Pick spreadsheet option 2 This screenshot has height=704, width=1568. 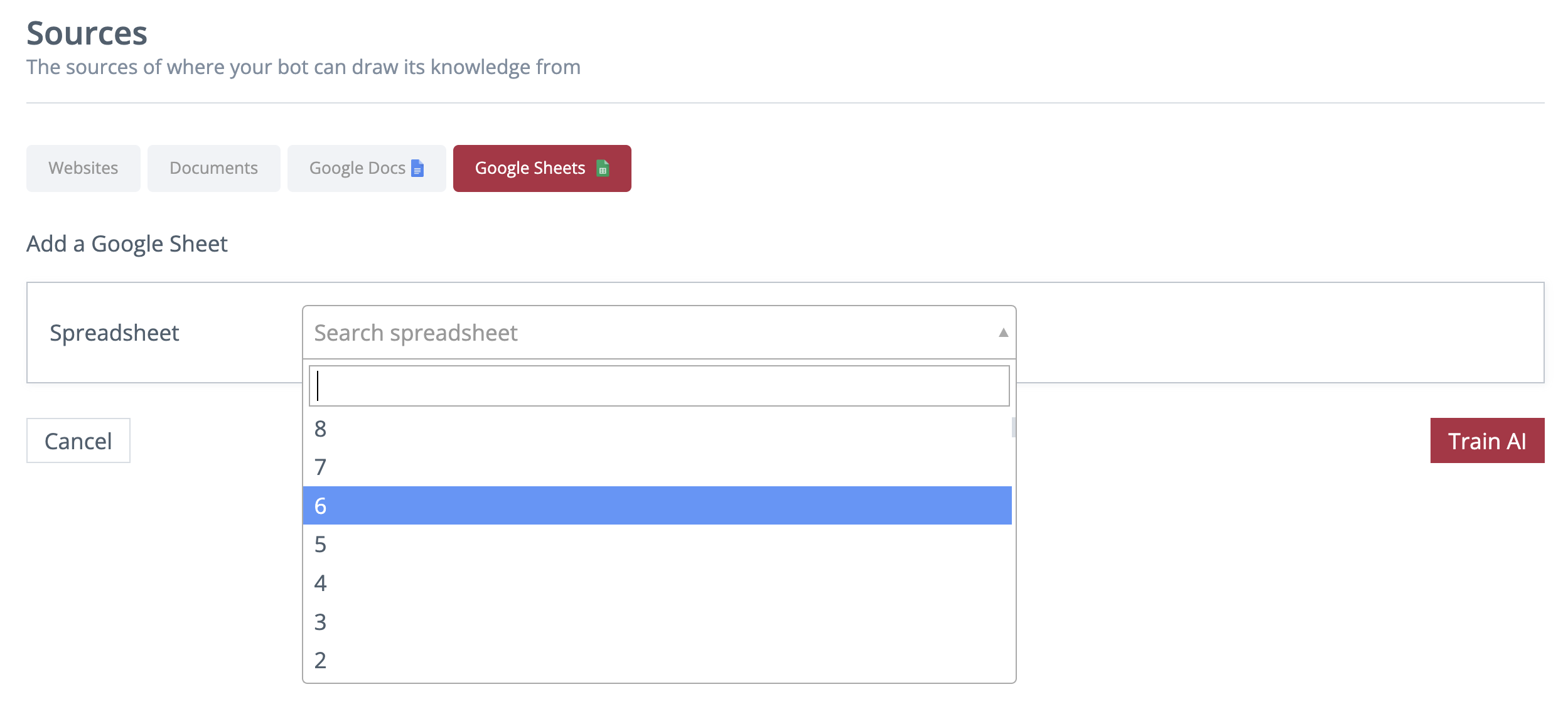(x=657, y=660)
